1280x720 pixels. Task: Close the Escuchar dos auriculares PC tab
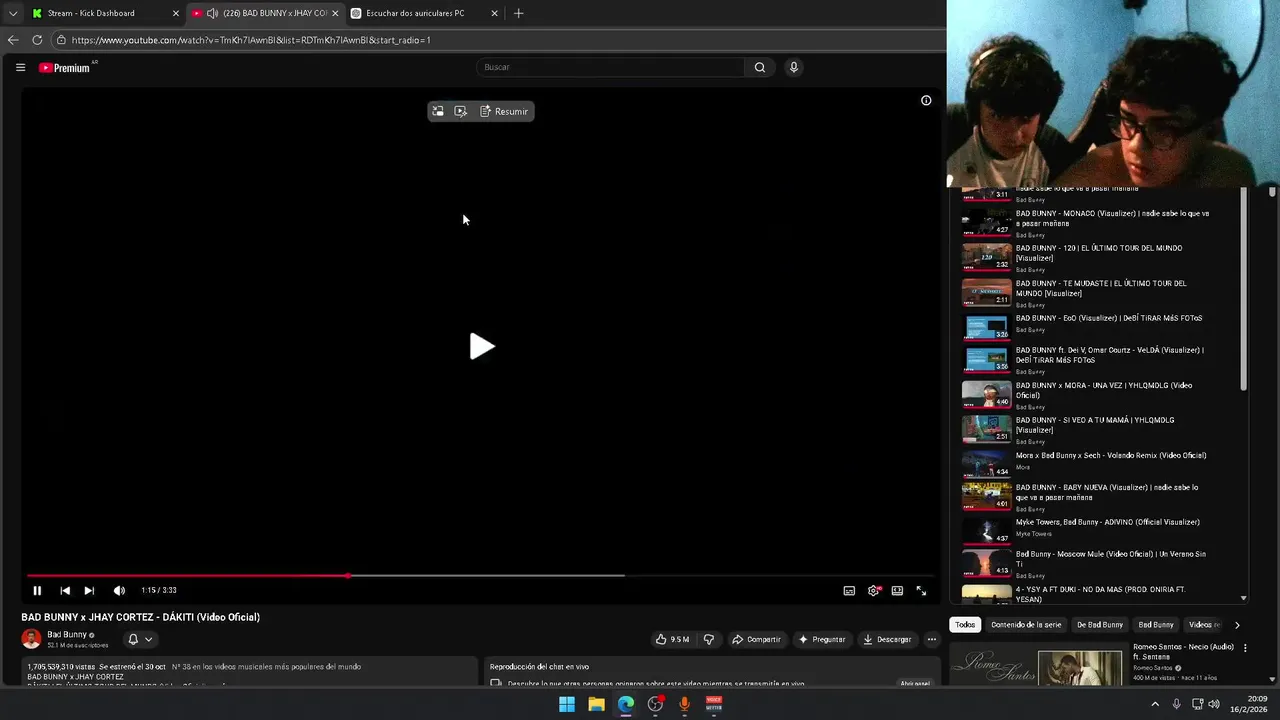click(494, 13)
